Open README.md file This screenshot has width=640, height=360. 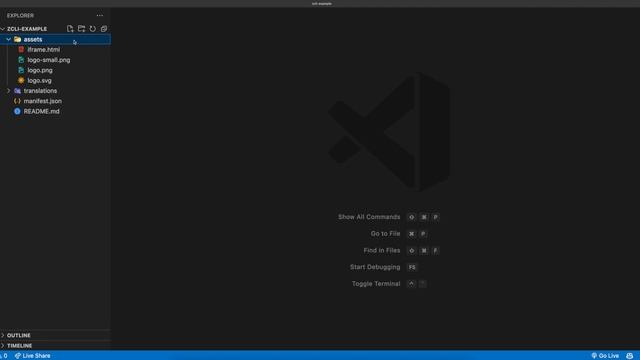42,111
